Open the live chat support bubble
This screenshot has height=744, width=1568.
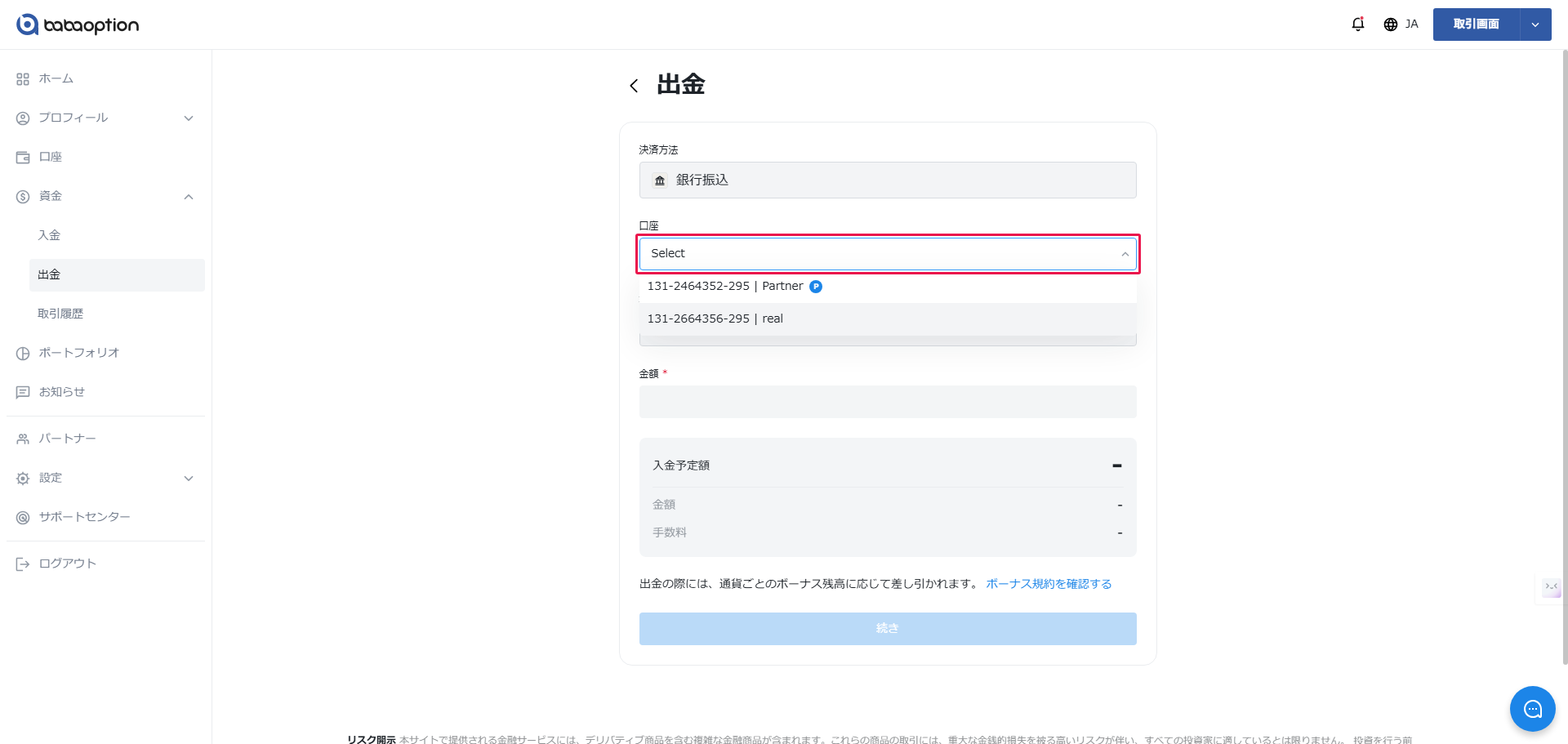pyautogui.click(x=1532, y=709)
